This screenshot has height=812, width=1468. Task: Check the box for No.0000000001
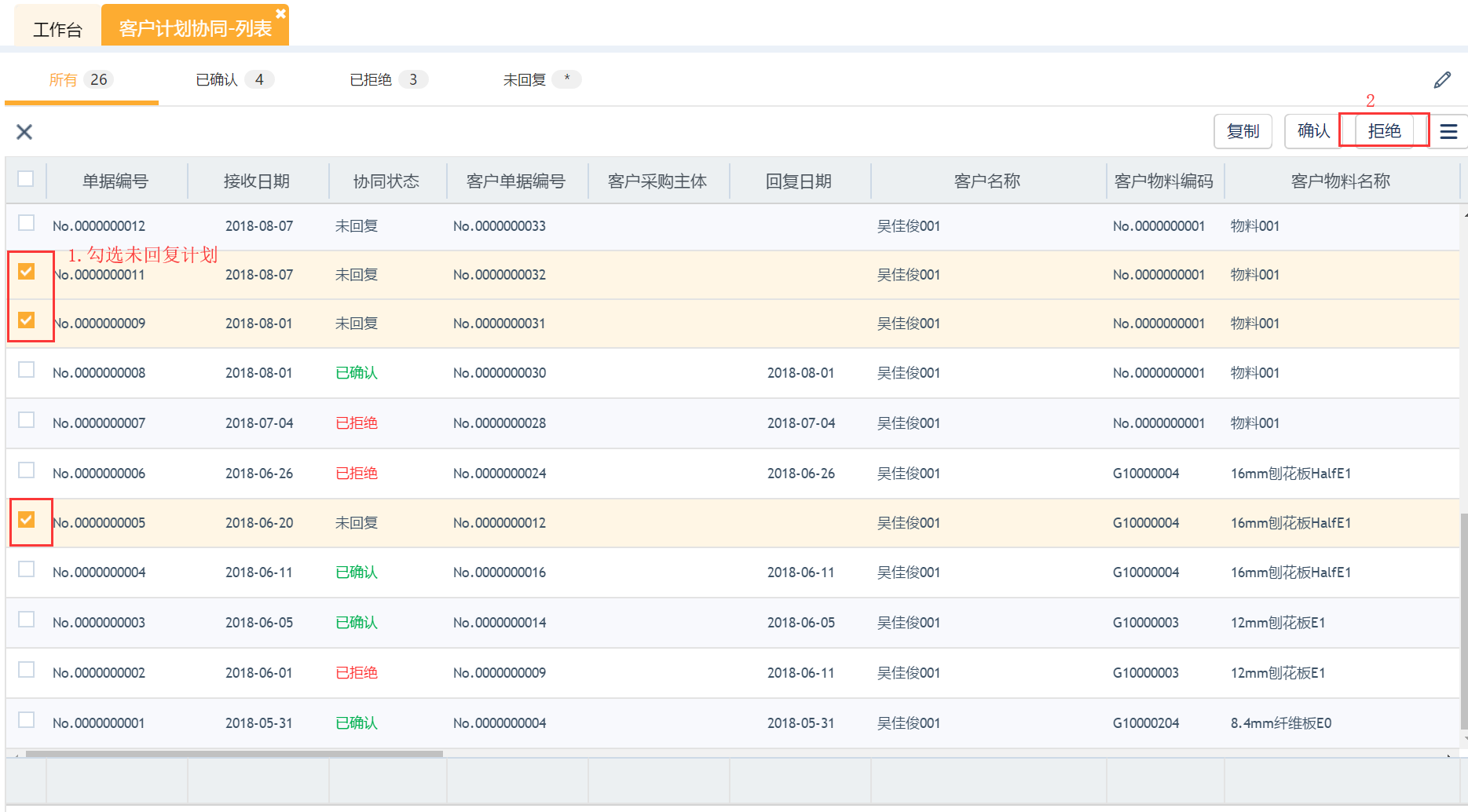[26, 720]
